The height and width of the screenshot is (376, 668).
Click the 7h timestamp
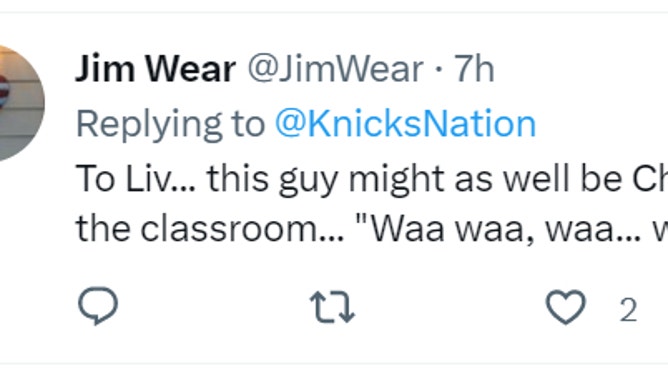click(474, 69)
